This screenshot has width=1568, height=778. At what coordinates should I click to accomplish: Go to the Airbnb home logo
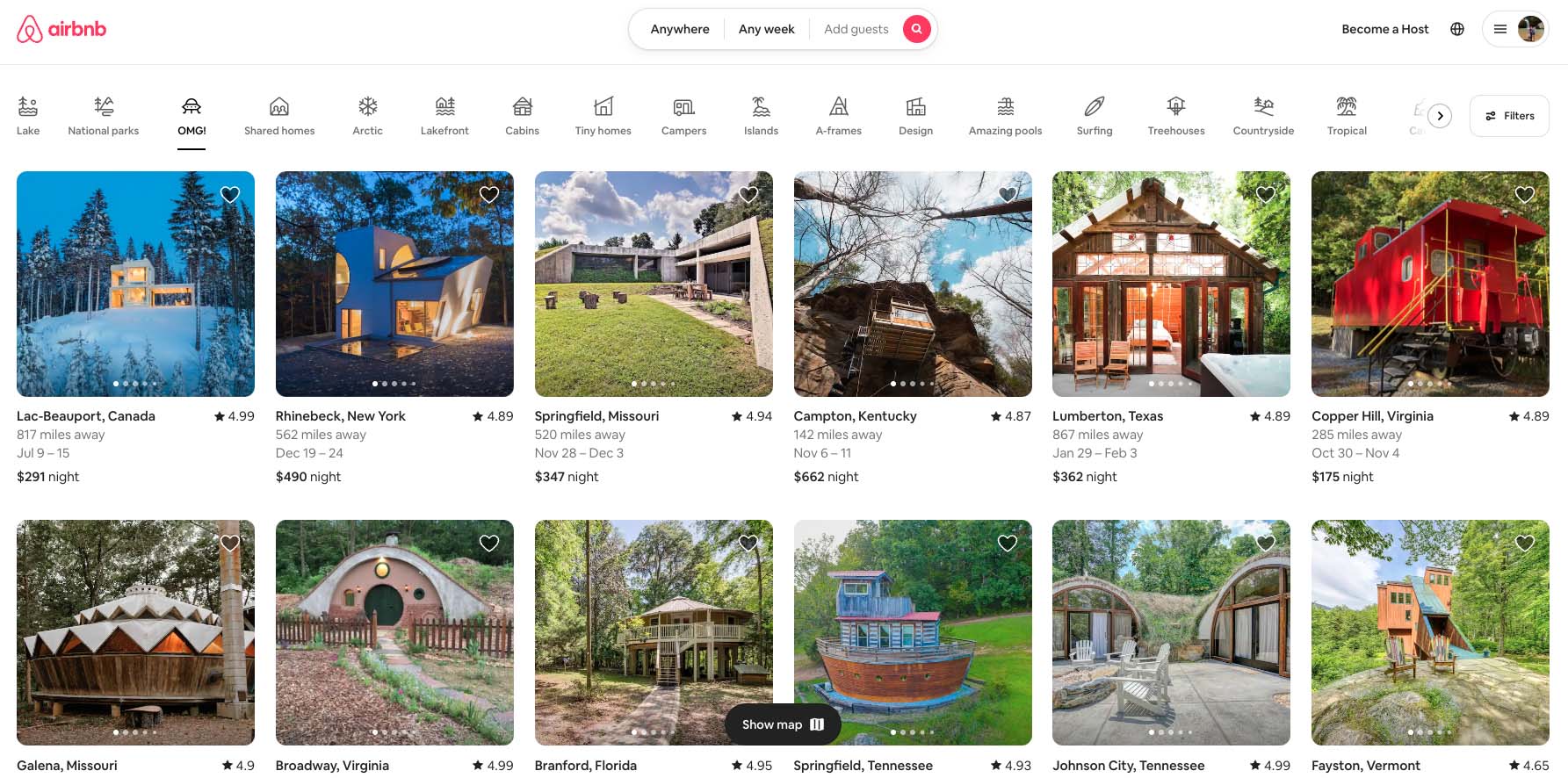point(61,29)
